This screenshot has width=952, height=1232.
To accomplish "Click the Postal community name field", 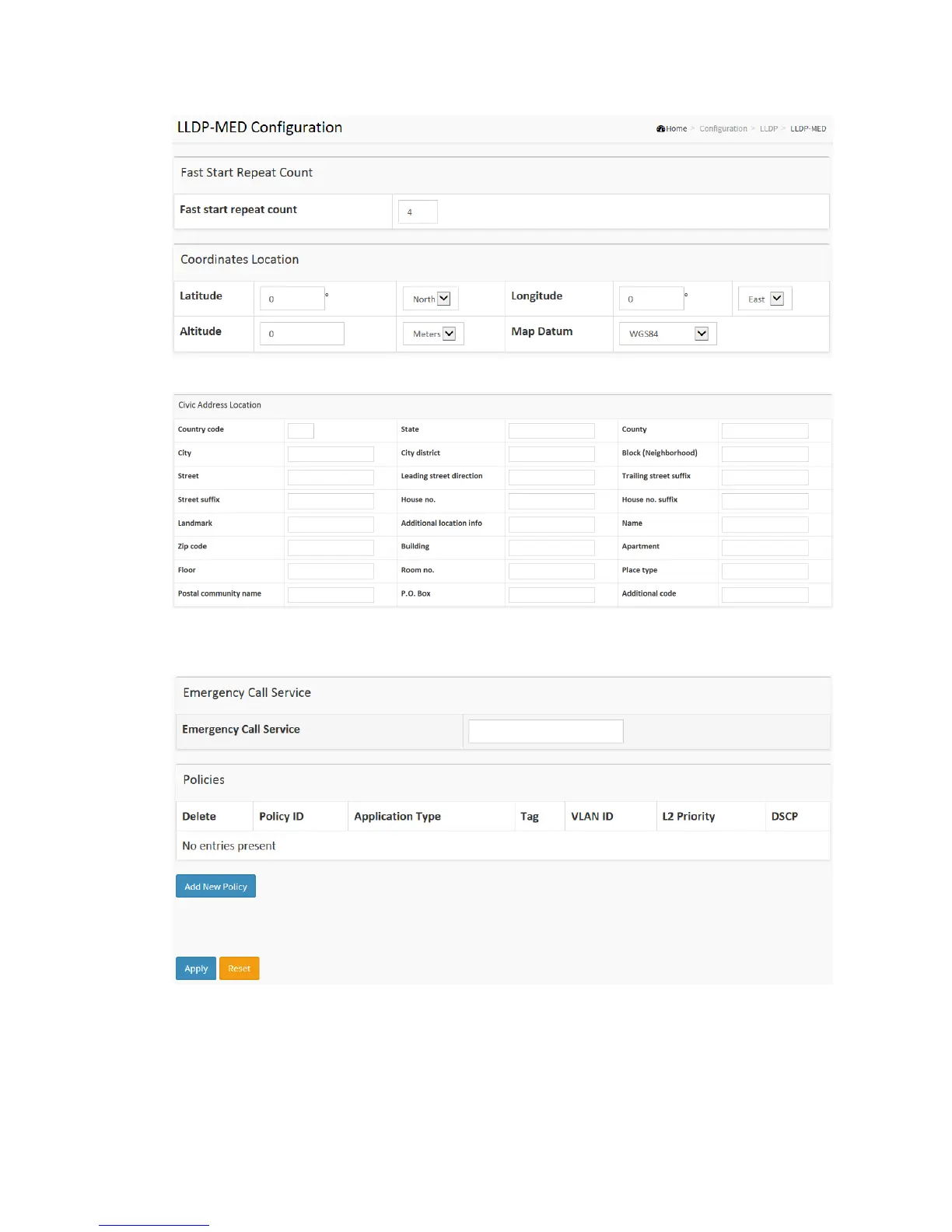I will click(x=331, y=594).
